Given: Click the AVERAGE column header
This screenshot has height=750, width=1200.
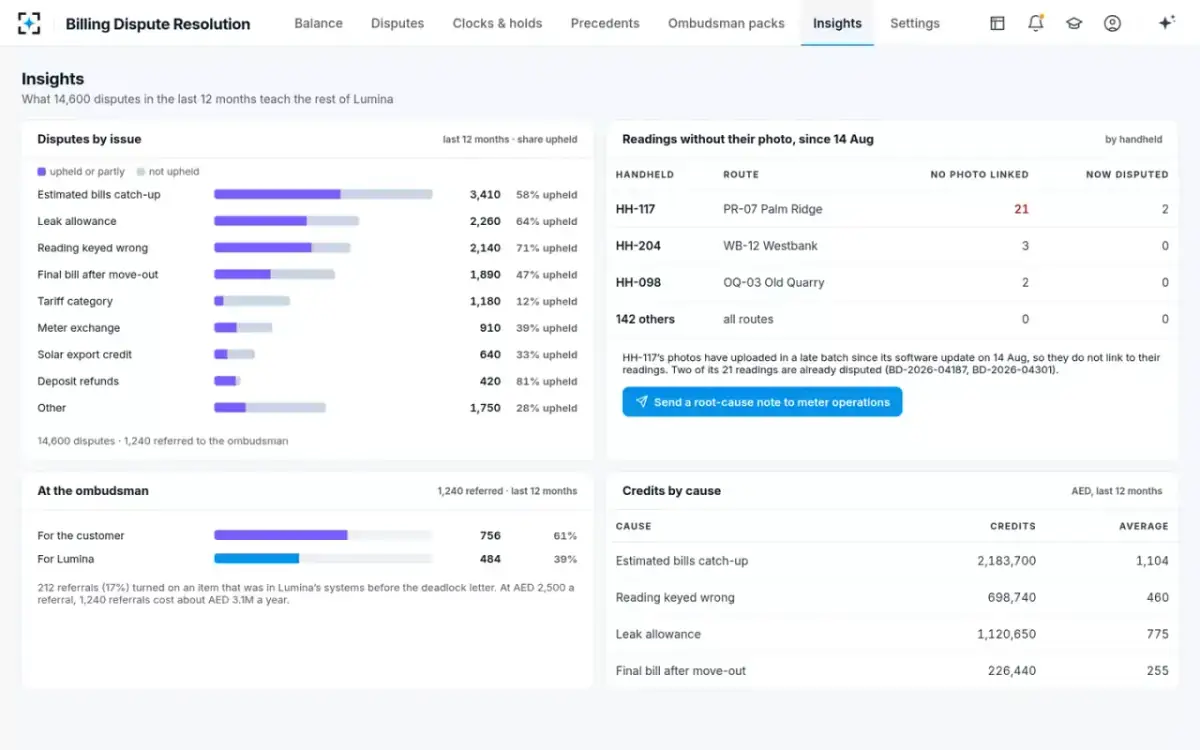Looking at the screenshot, I should click(x=1144, y=526).
